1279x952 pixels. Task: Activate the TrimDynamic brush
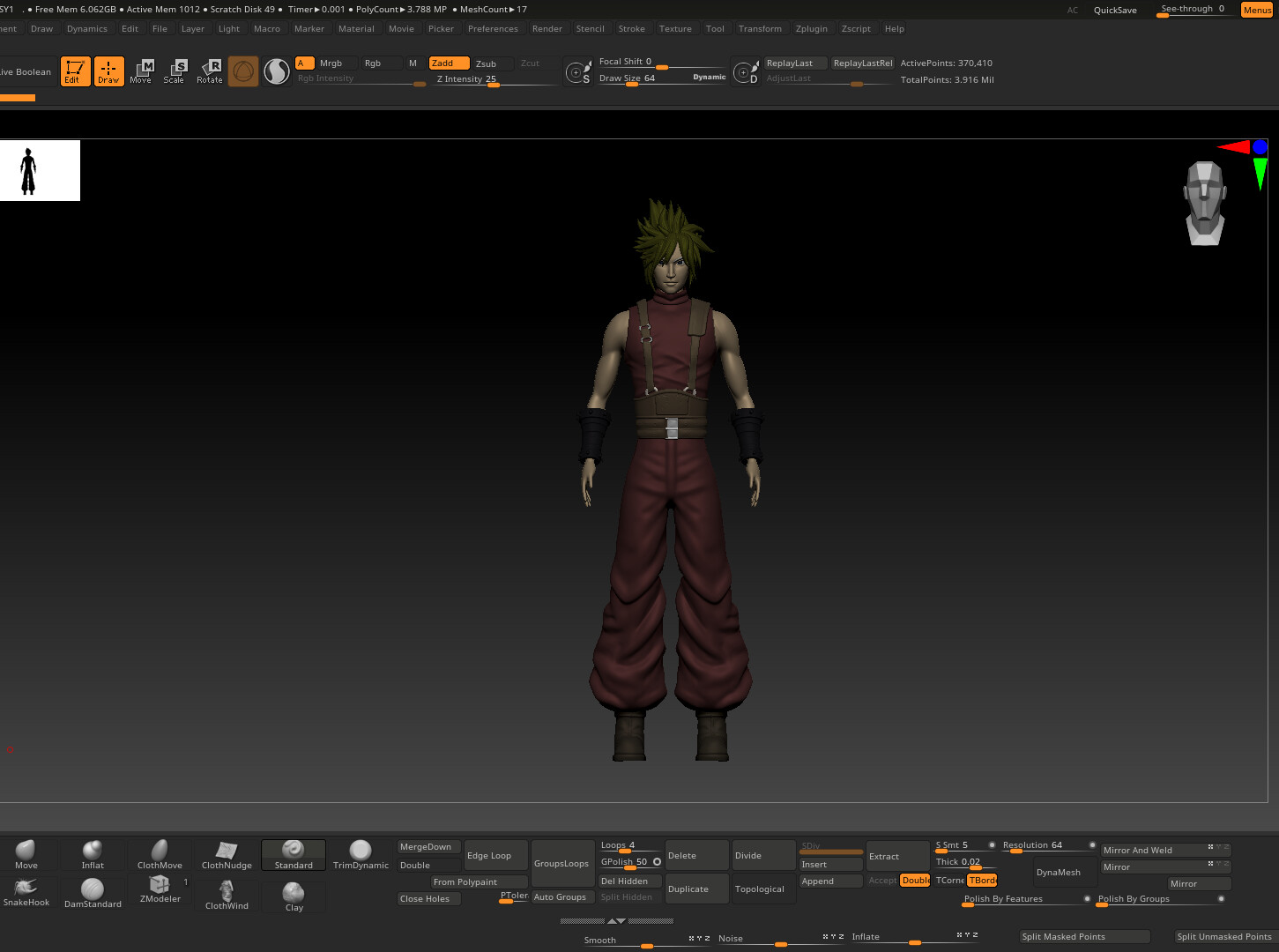(x=361, y=854)
